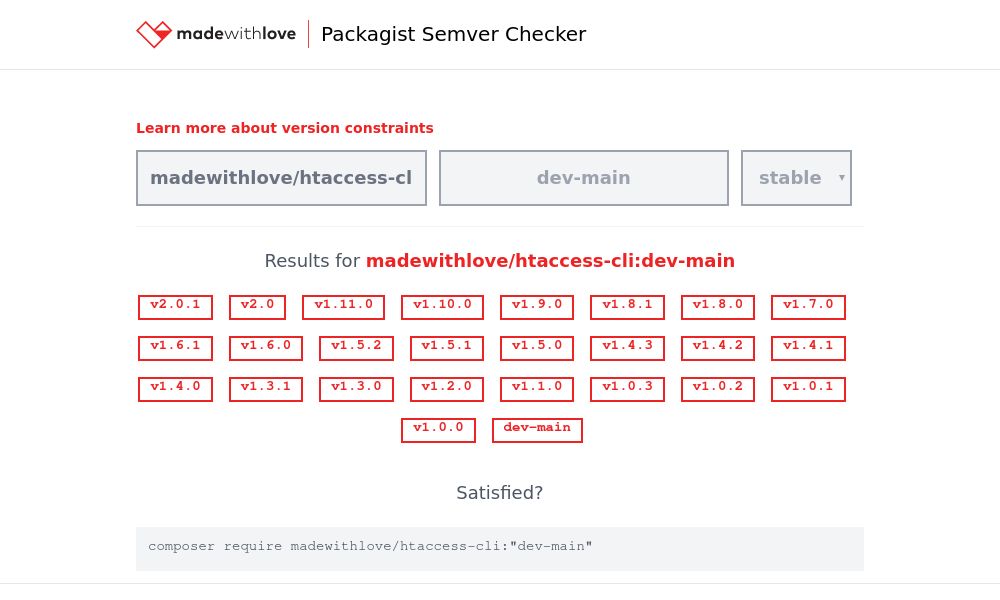1000x600 pixels.
Task: Click the v1.9.0 version badge
Action: (x=537, y=306)
